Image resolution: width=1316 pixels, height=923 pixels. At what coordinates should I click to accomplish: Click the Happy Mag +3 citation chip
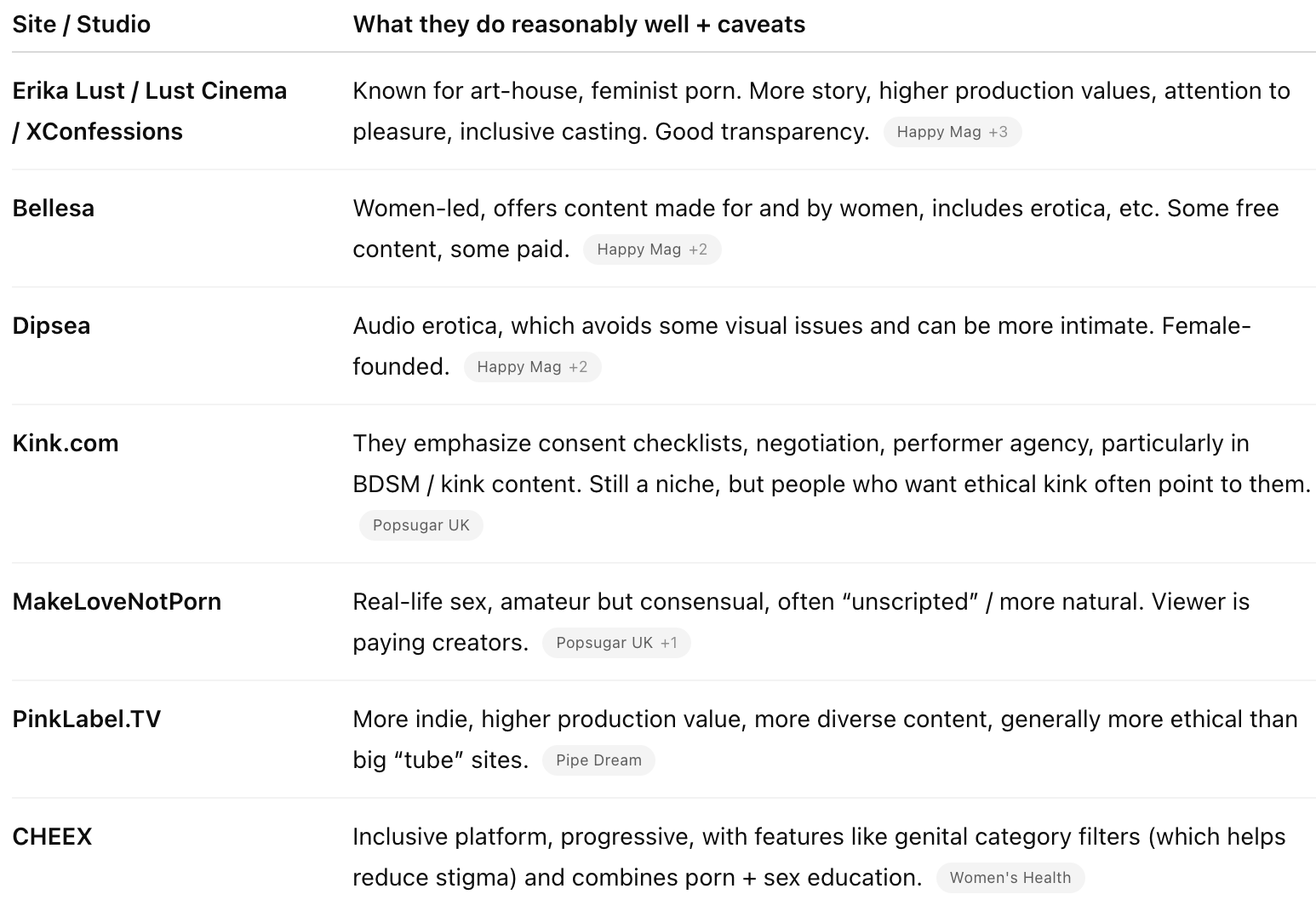pos(952,132)
